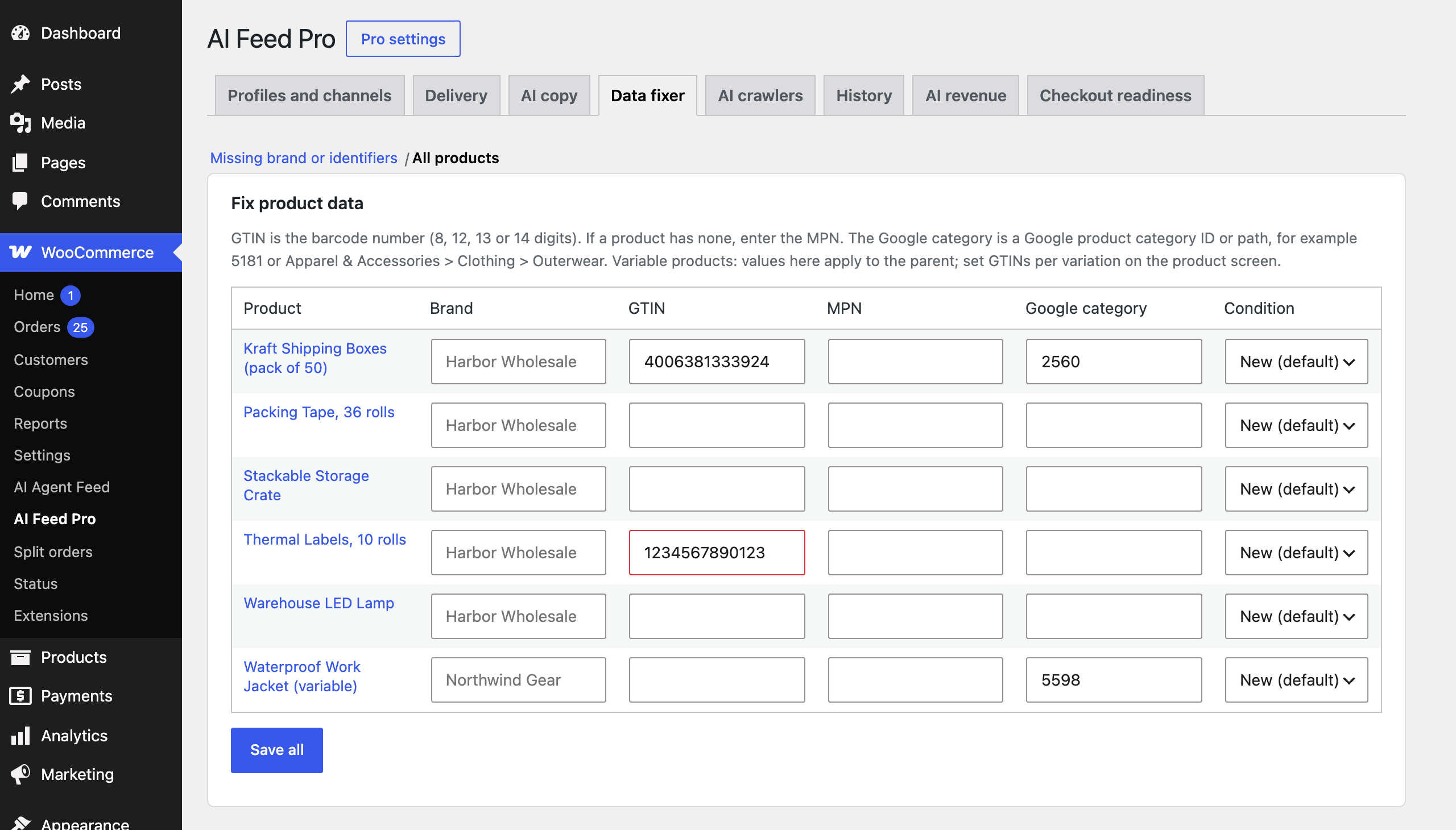This screenshot has width=1456, height=830.
Task: Open the Checkout readiness tab
Action: point(1115,95)
